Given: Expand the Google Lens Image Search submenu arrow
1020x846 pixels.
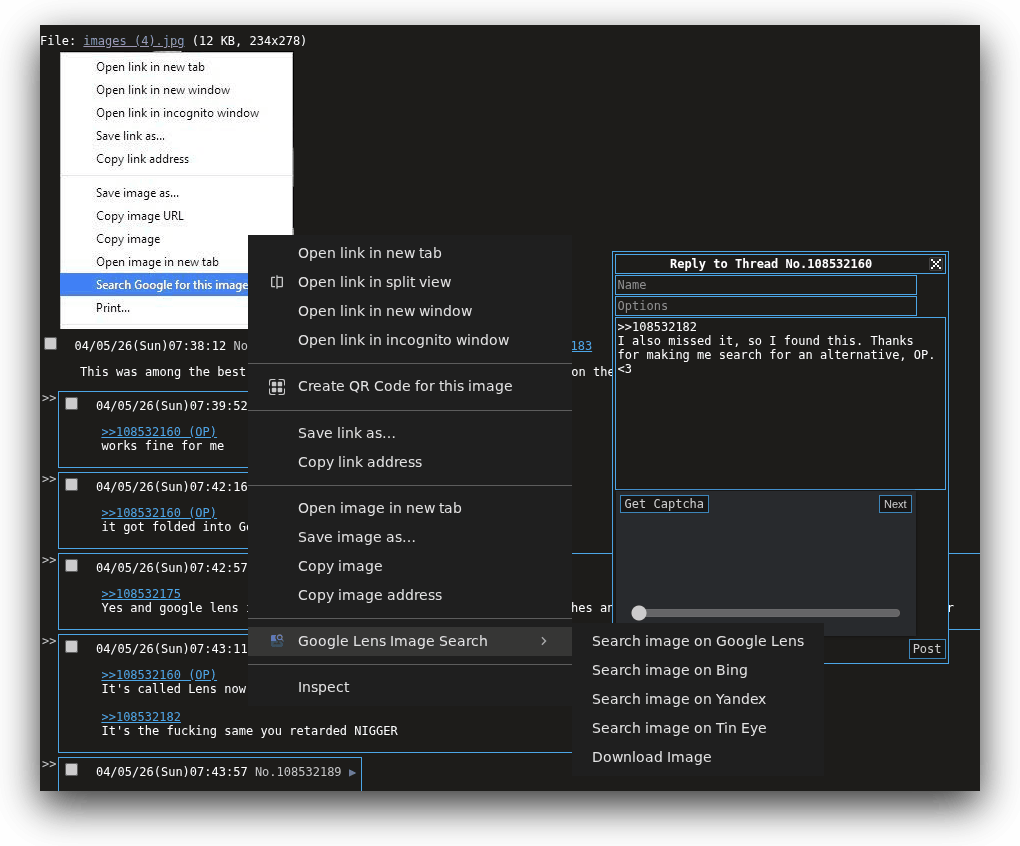Looking at the screenshot, I should [544, 641].
